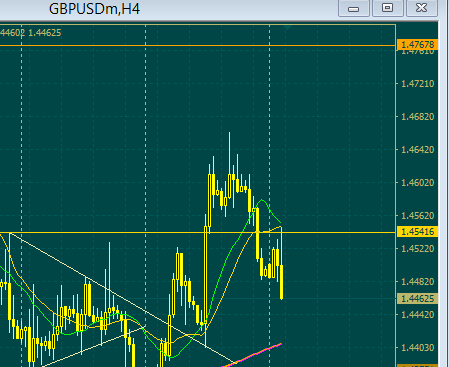Restore down the GBPUSDm,H4 chart window
The height and width of the screenshot is (367, 449).
tap(387, 8)
